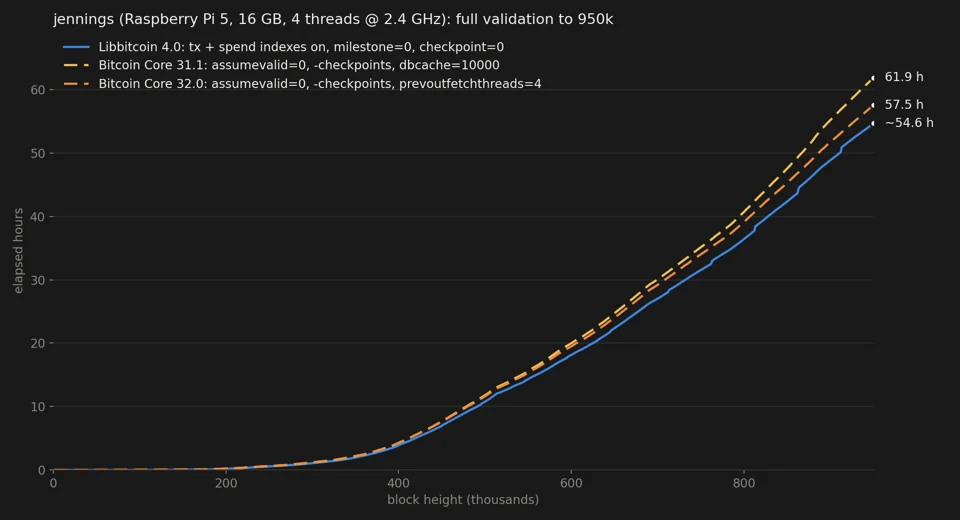Click the y-axis tick label 40

(x=38, y=217)
